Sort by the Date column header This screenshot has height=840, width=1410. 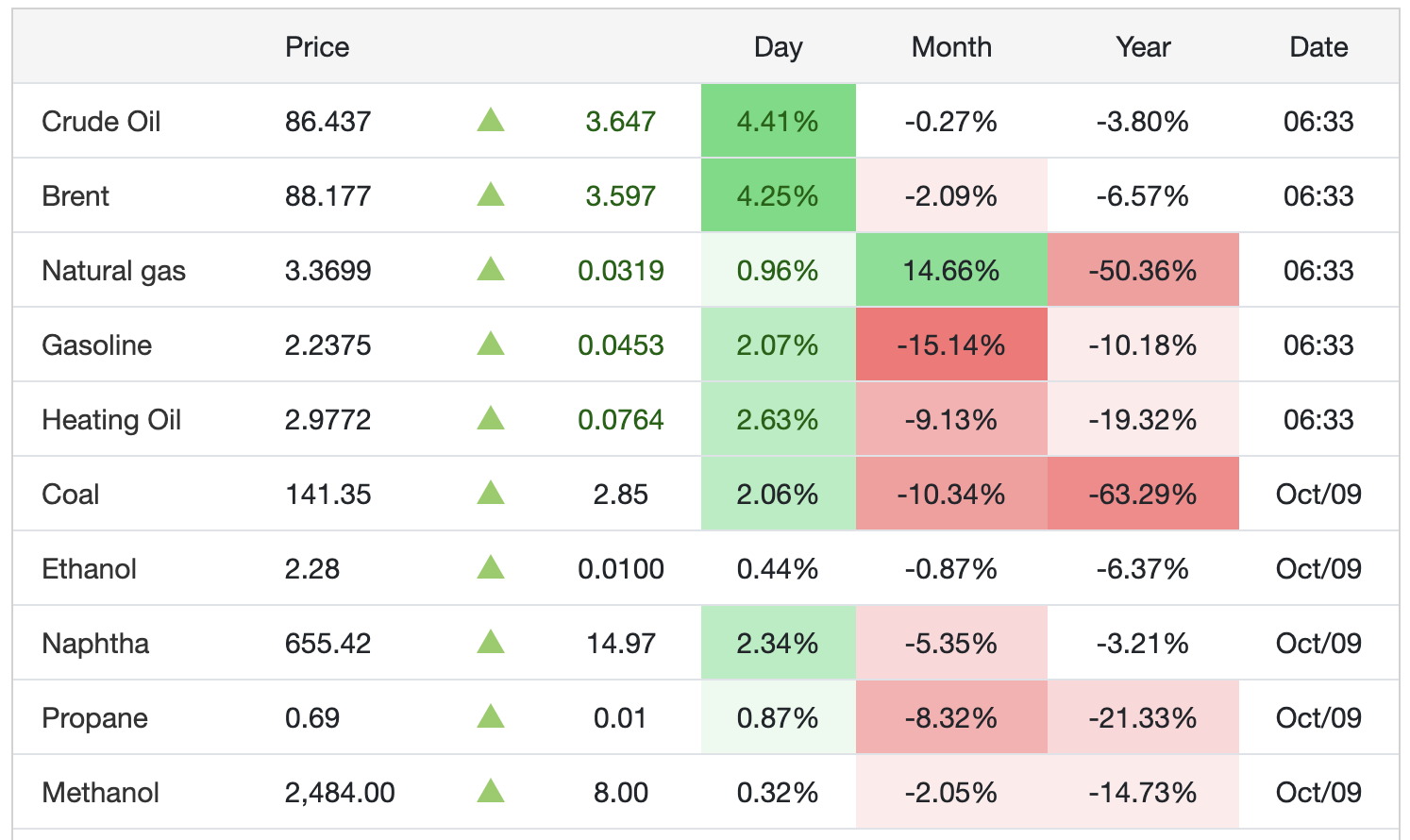pos(1318,47)
